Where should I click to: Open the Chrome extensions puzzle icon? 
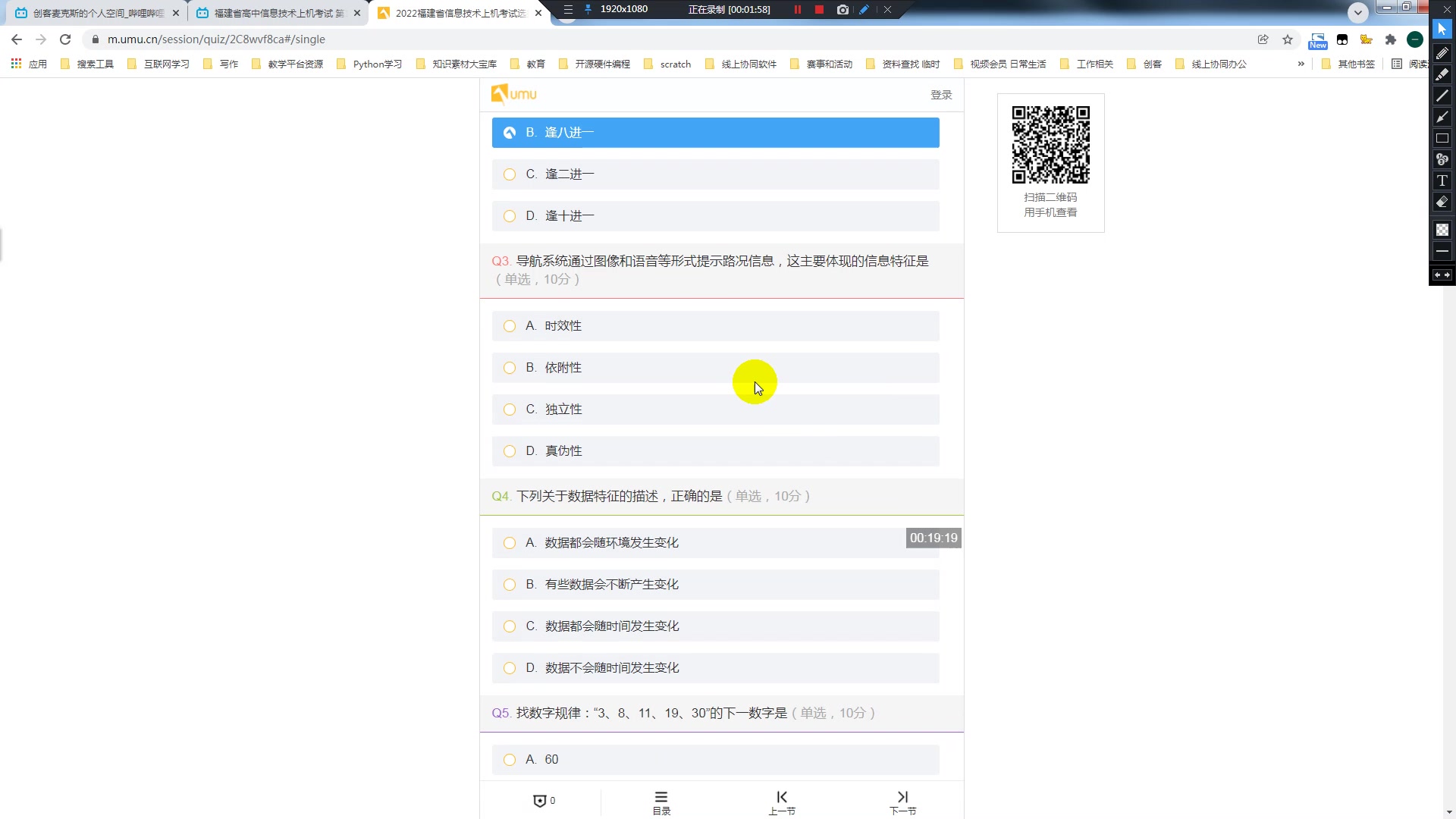click(x=1390, y=39)
